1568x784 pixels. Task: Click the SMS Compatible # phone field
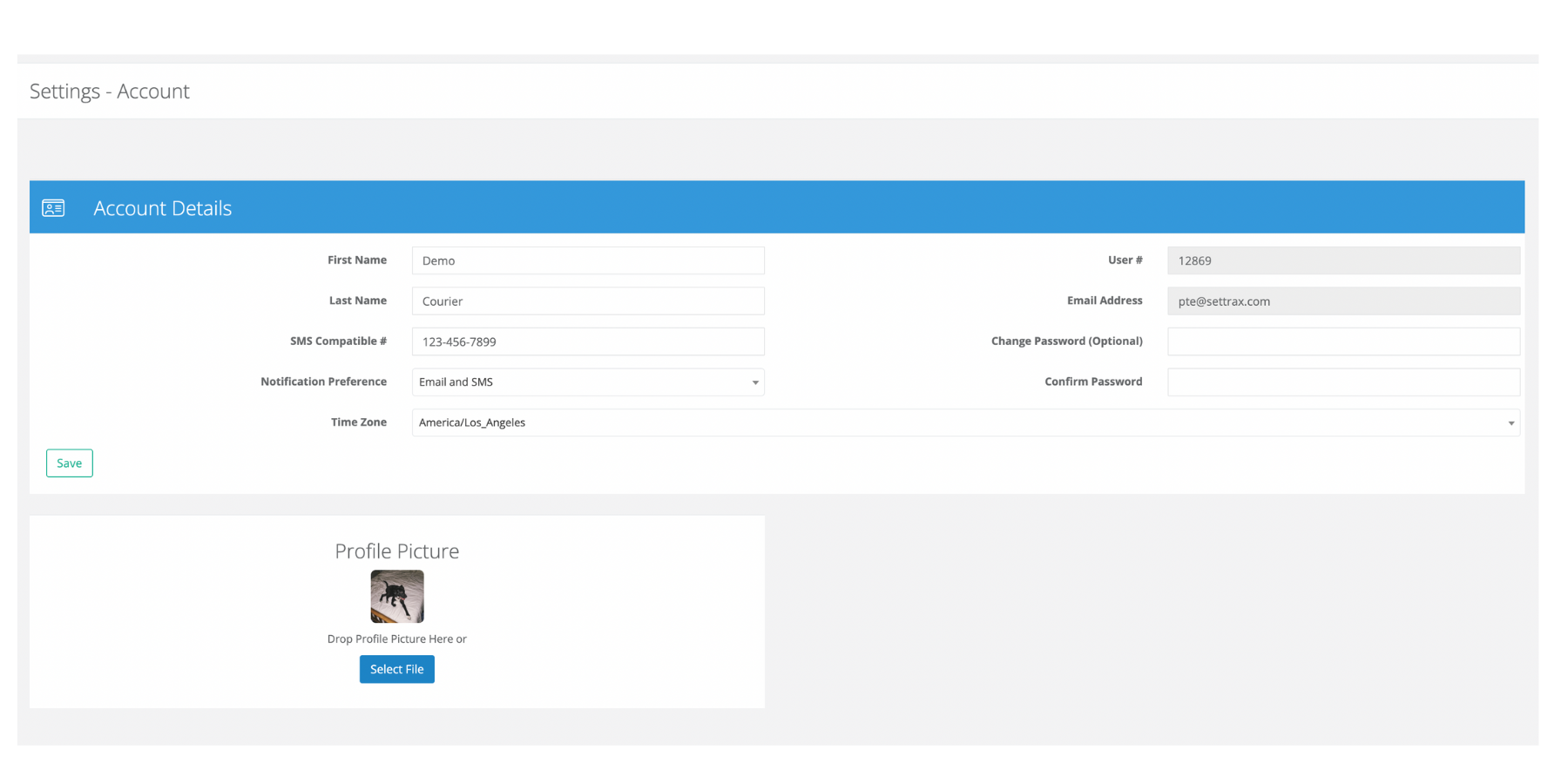[588, 341]
